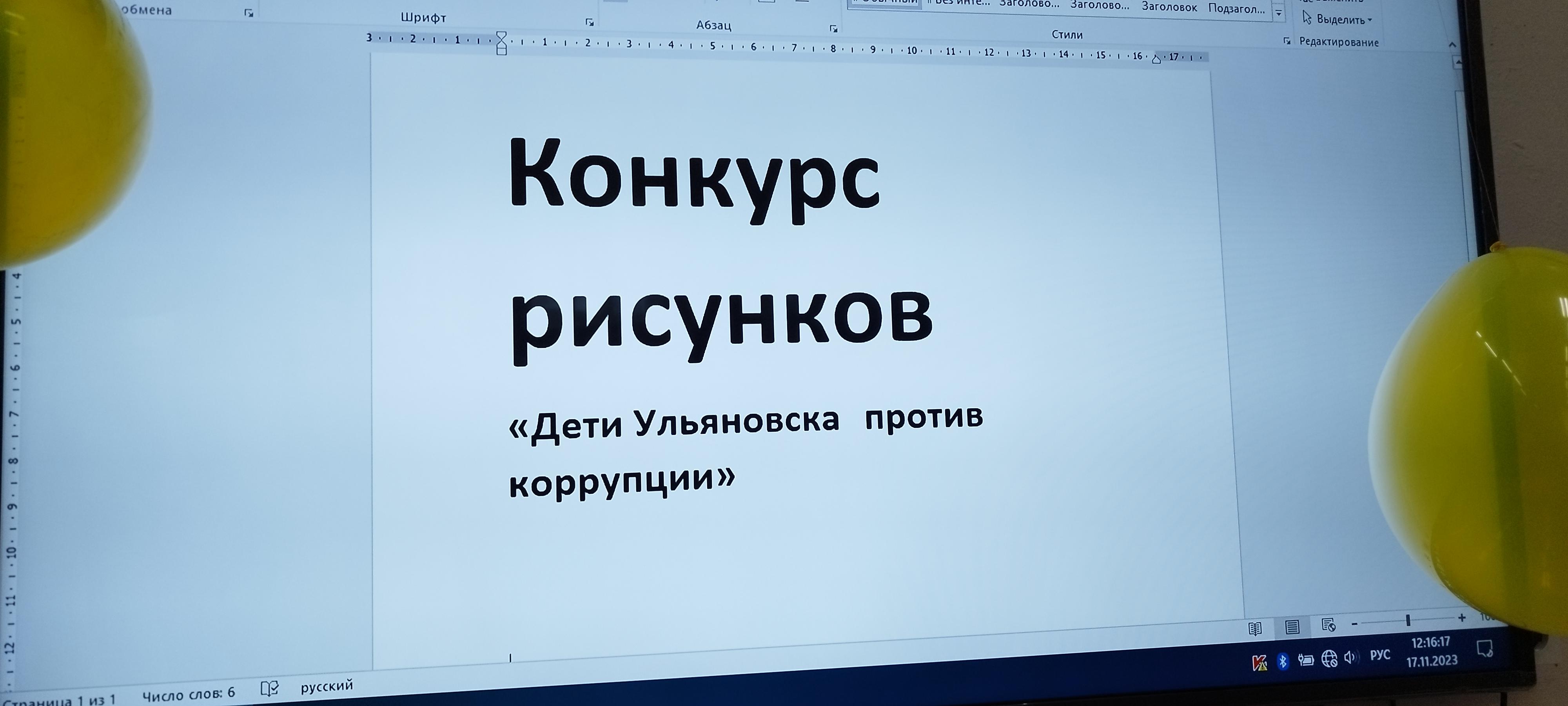The image size is (1568, 706).
Task: Switch to Web Layout view icon
Action: point(1329,625)
